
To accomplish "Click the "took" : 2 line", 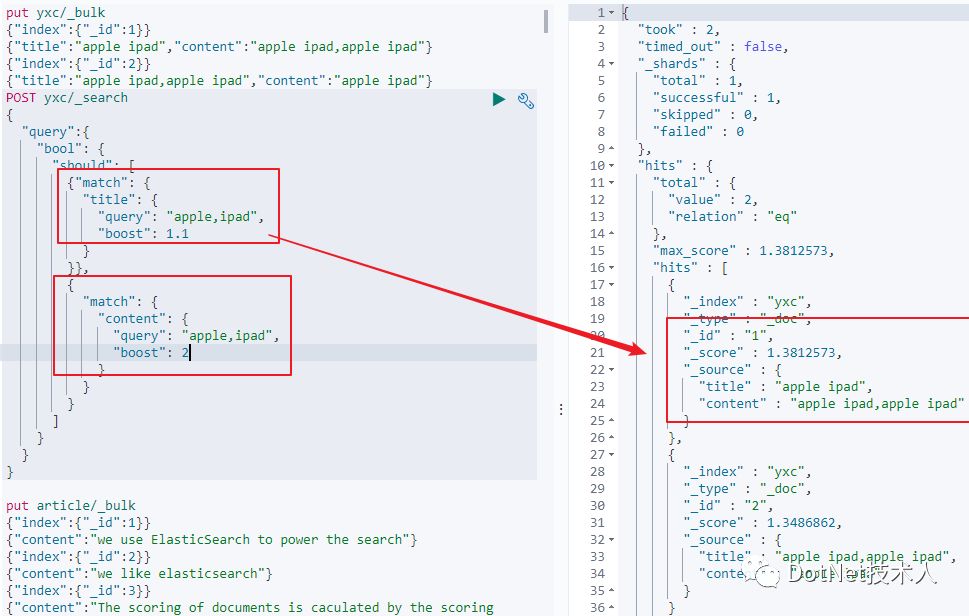I will click(679, 30).
